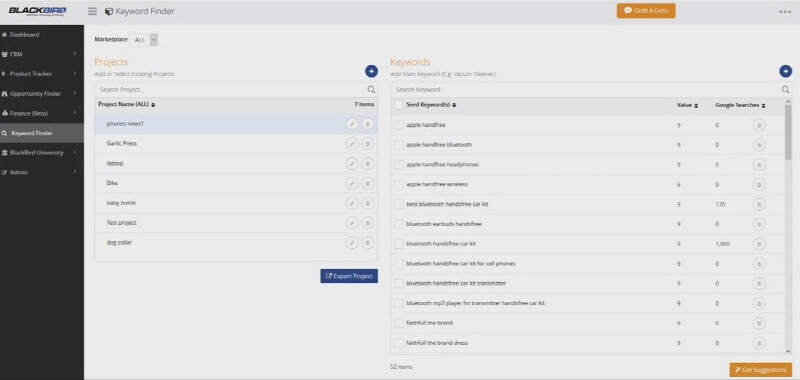
Task: Delete the faithfull the brand keyword
Action: [759, 323]
